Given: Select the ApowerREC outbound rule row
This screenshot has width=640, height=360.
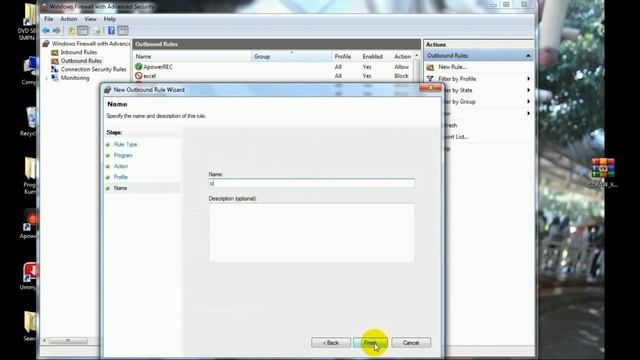Looking at the screenshot, I should (273, 67).
